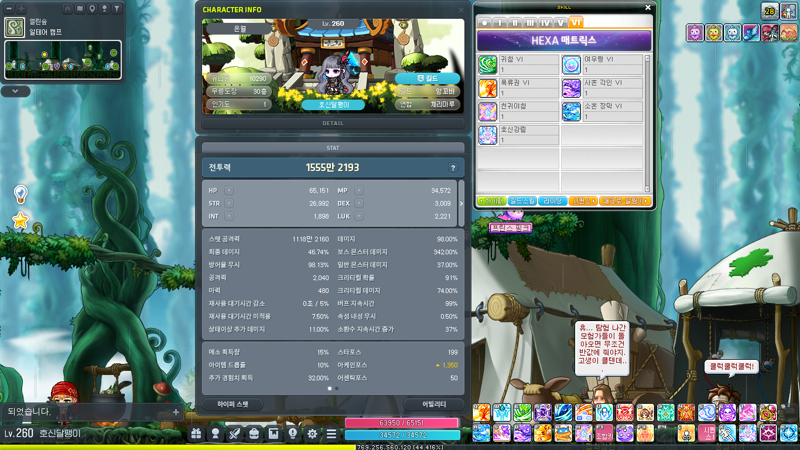This screenshot has height=450, width=800.
Task: Open the lightbulb menu icon in bottom bar
Action: tap(293, 434)
